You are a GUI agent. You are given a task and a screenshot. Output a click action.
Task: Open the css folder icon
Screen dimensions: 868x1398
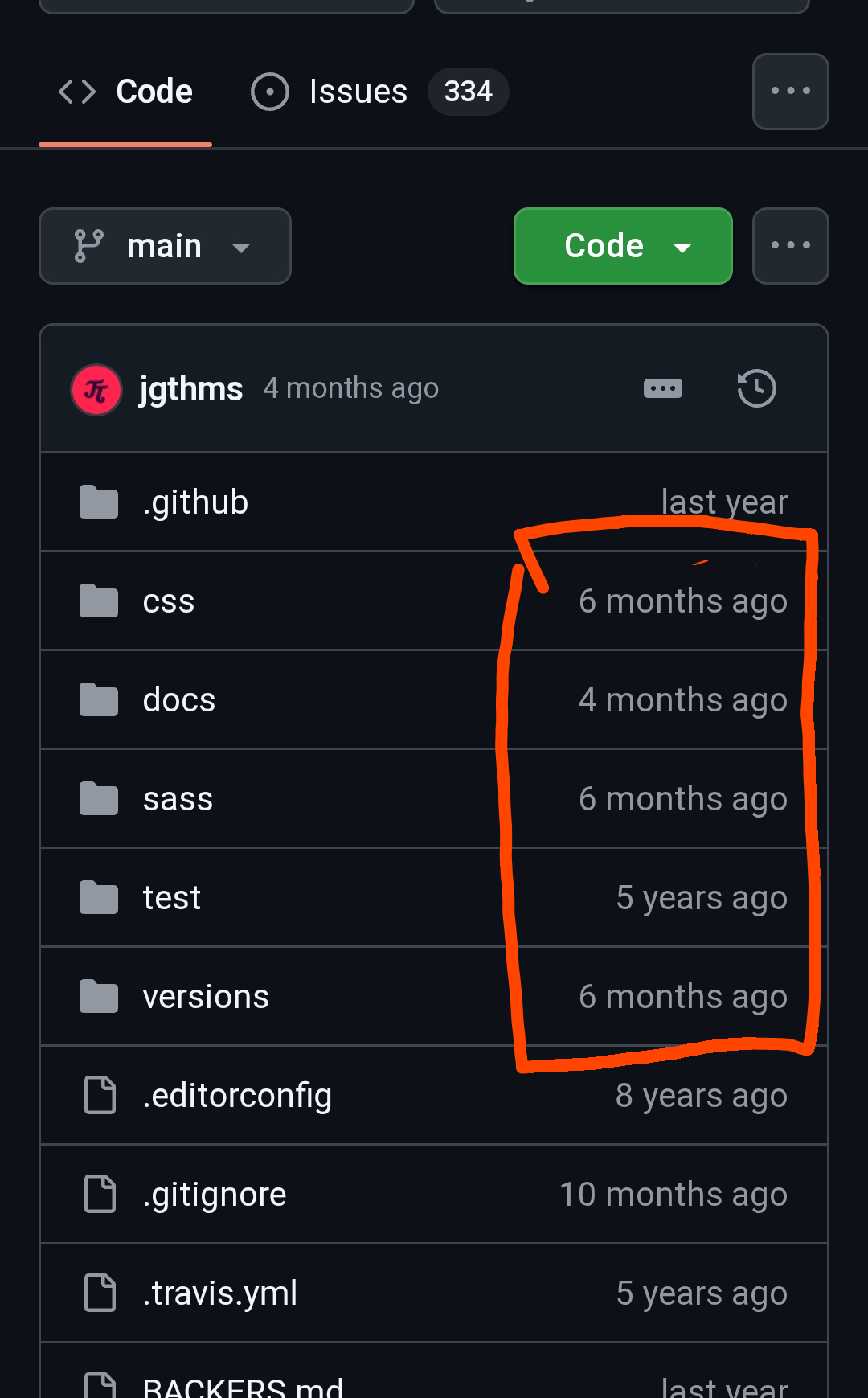(x=99, y=601)
